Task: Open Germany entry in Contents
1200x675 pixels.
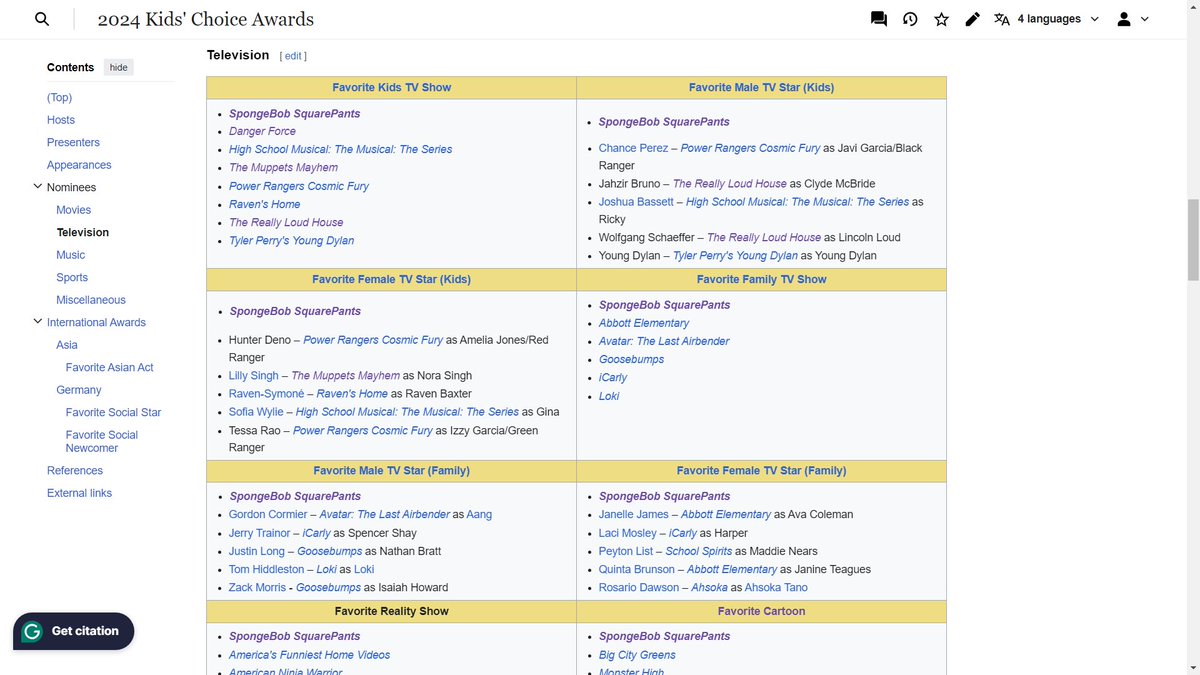Action: [79, 390]
